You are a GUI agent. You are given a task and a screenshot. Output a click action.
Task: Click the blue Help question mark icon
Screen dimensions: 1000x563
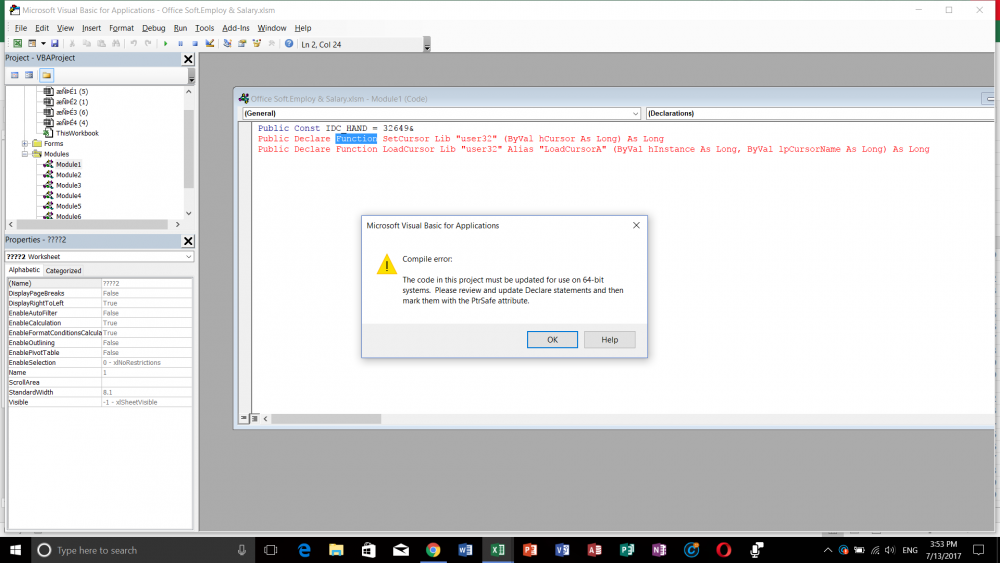click(x=289, y=44)
